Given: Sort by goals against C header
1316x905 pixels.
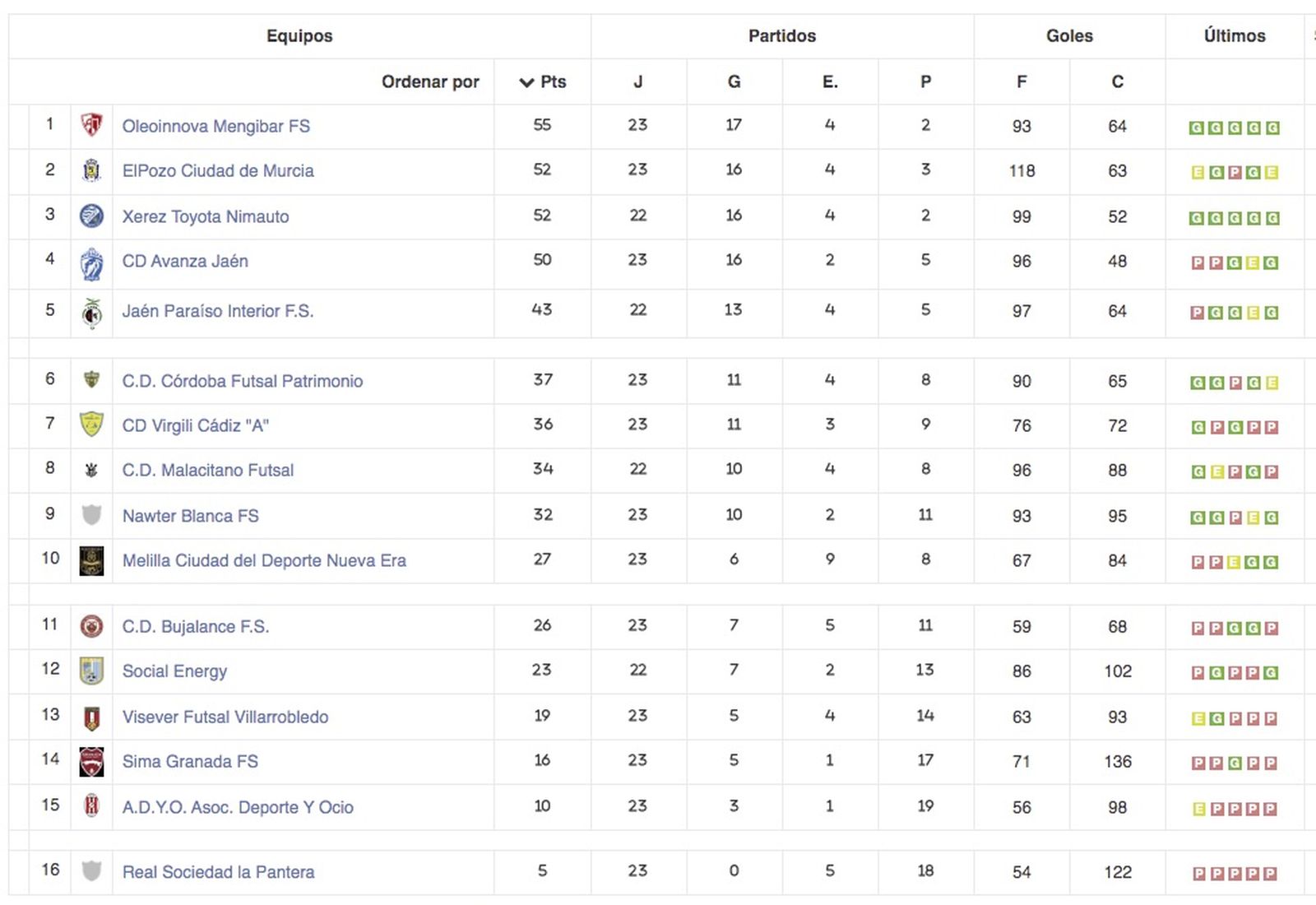Looking at the screenshot, I should click(1117, 82).
